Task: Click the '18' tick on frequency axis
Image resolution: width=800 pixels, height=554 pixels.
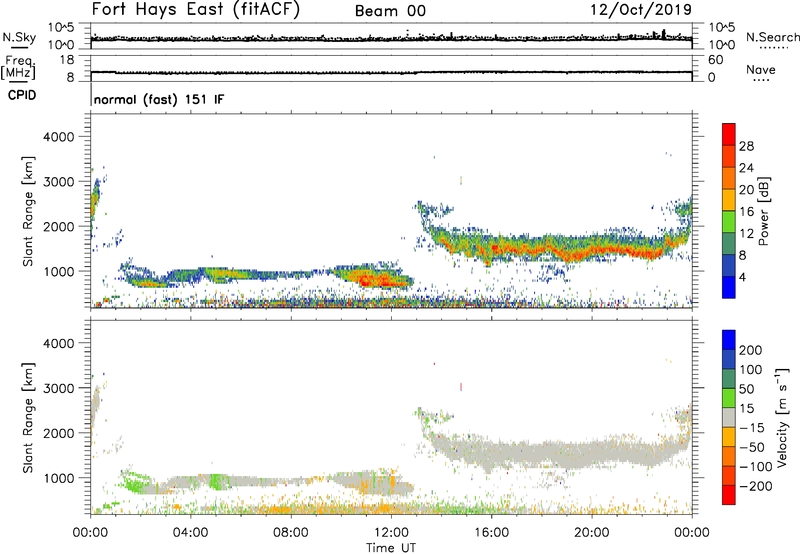Action: [67, 60]
